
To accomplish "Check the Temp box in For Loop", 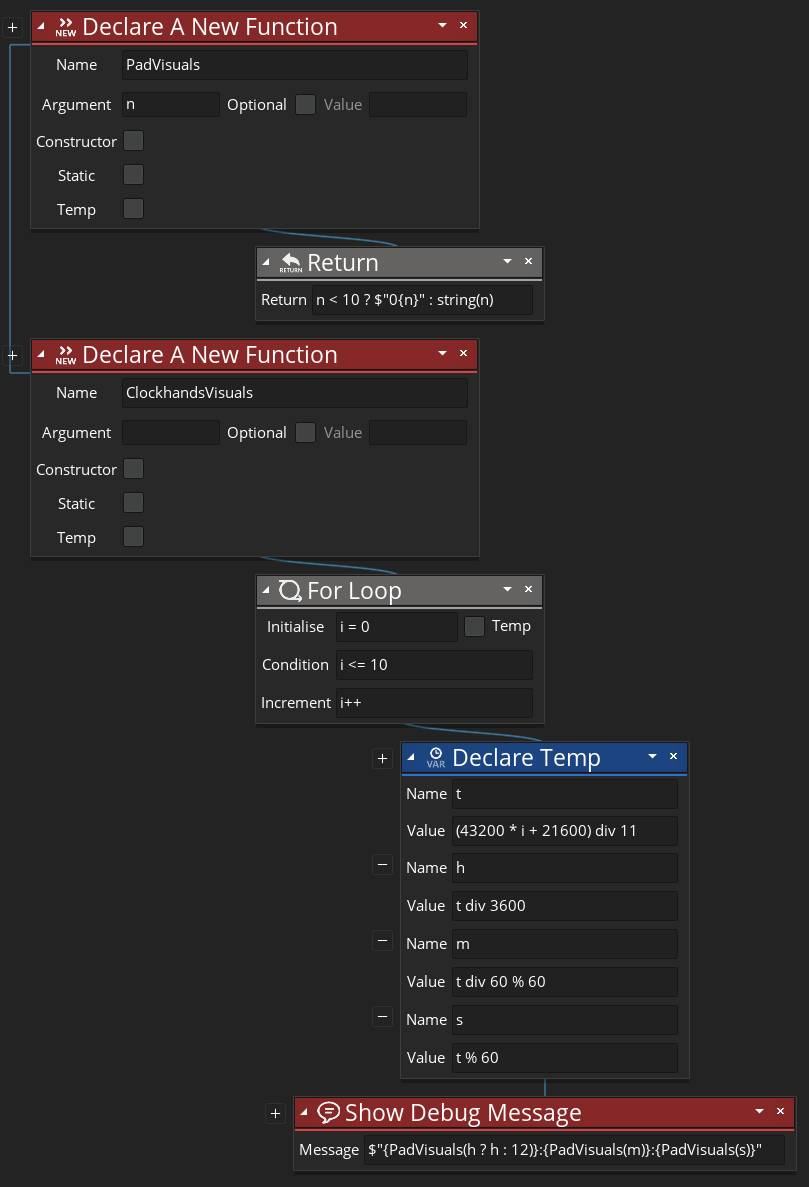I will point(475,626).
